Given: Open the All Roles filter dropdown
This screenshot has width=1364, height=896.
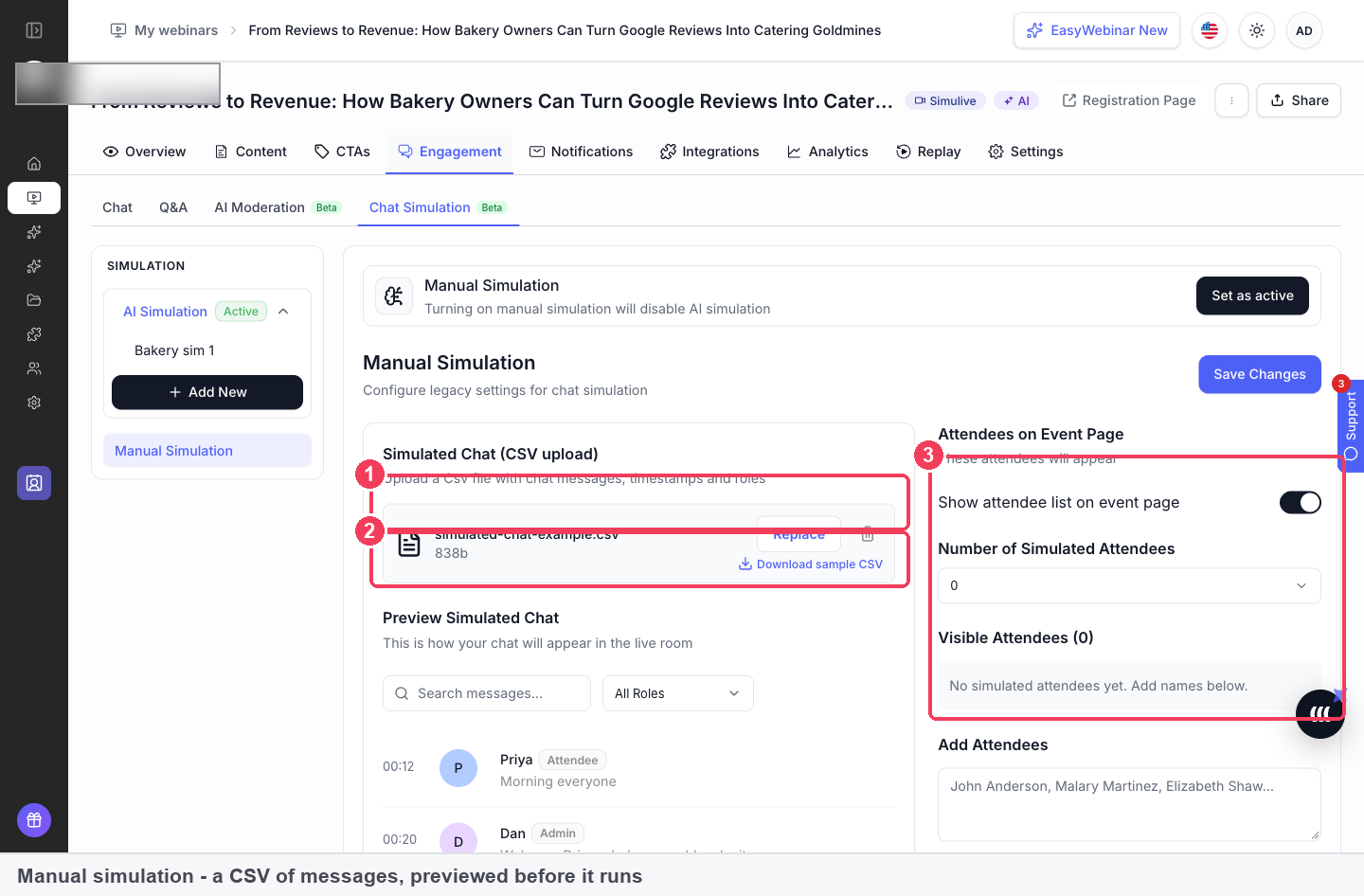Looking at the screenshot, I should [x=678, y=693].
